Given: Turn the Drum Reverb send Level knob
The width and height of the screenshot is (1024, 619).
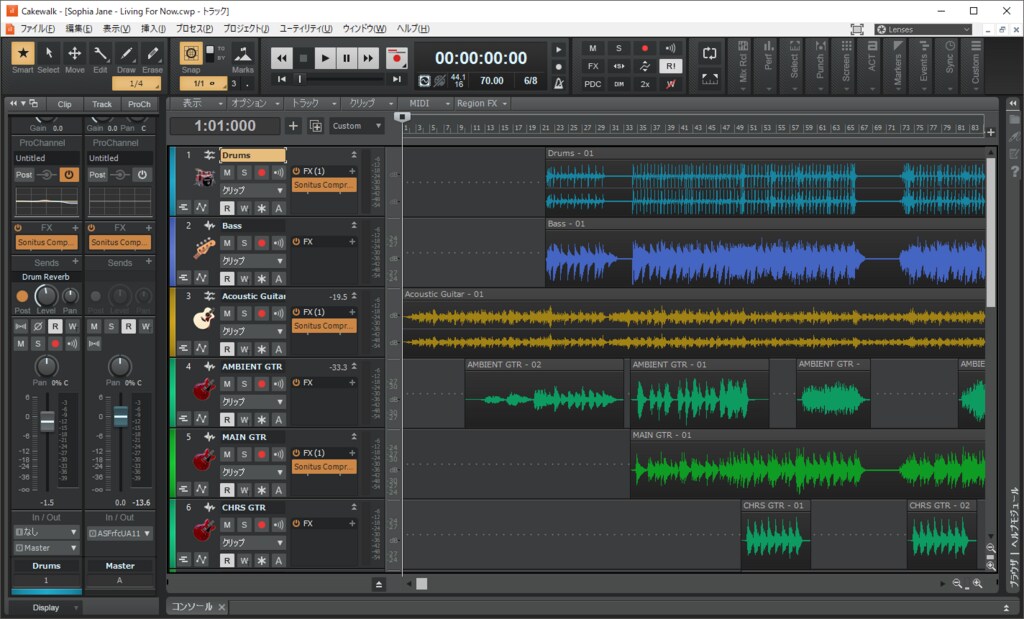Looking at the screenshot, I should 46,296.
